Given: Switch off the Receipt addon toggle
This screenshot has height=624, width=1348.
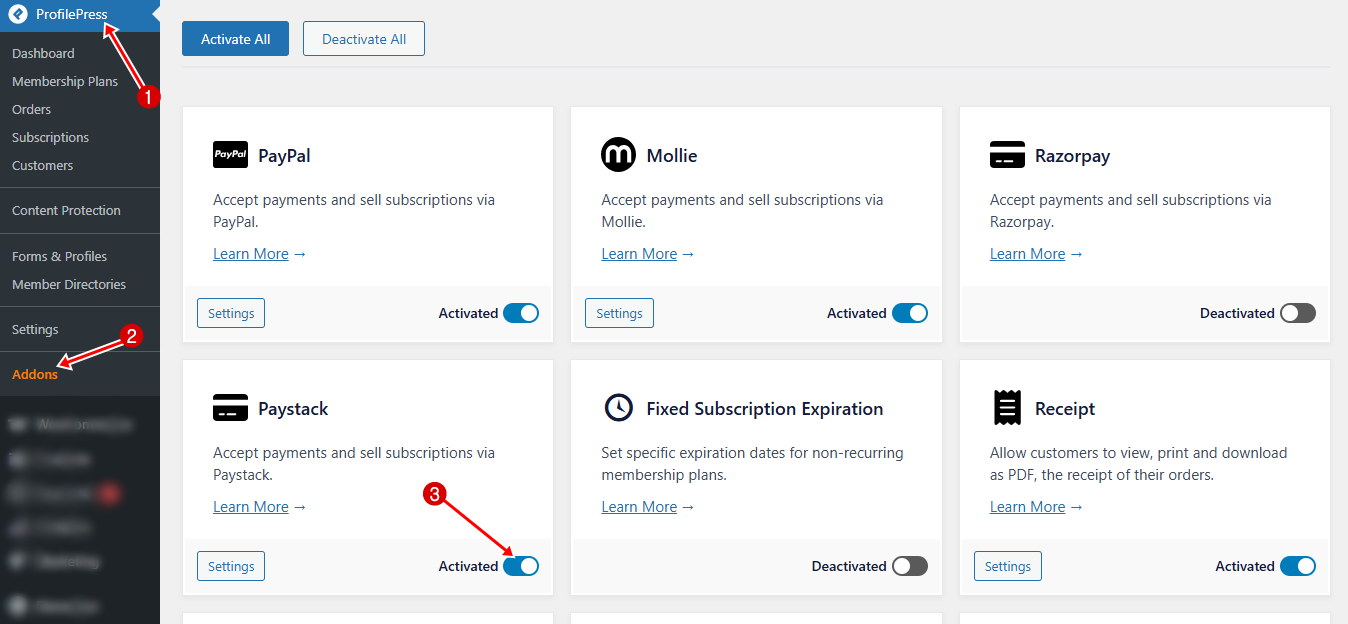Looking at the screenshot, I should pos(1298,566).
